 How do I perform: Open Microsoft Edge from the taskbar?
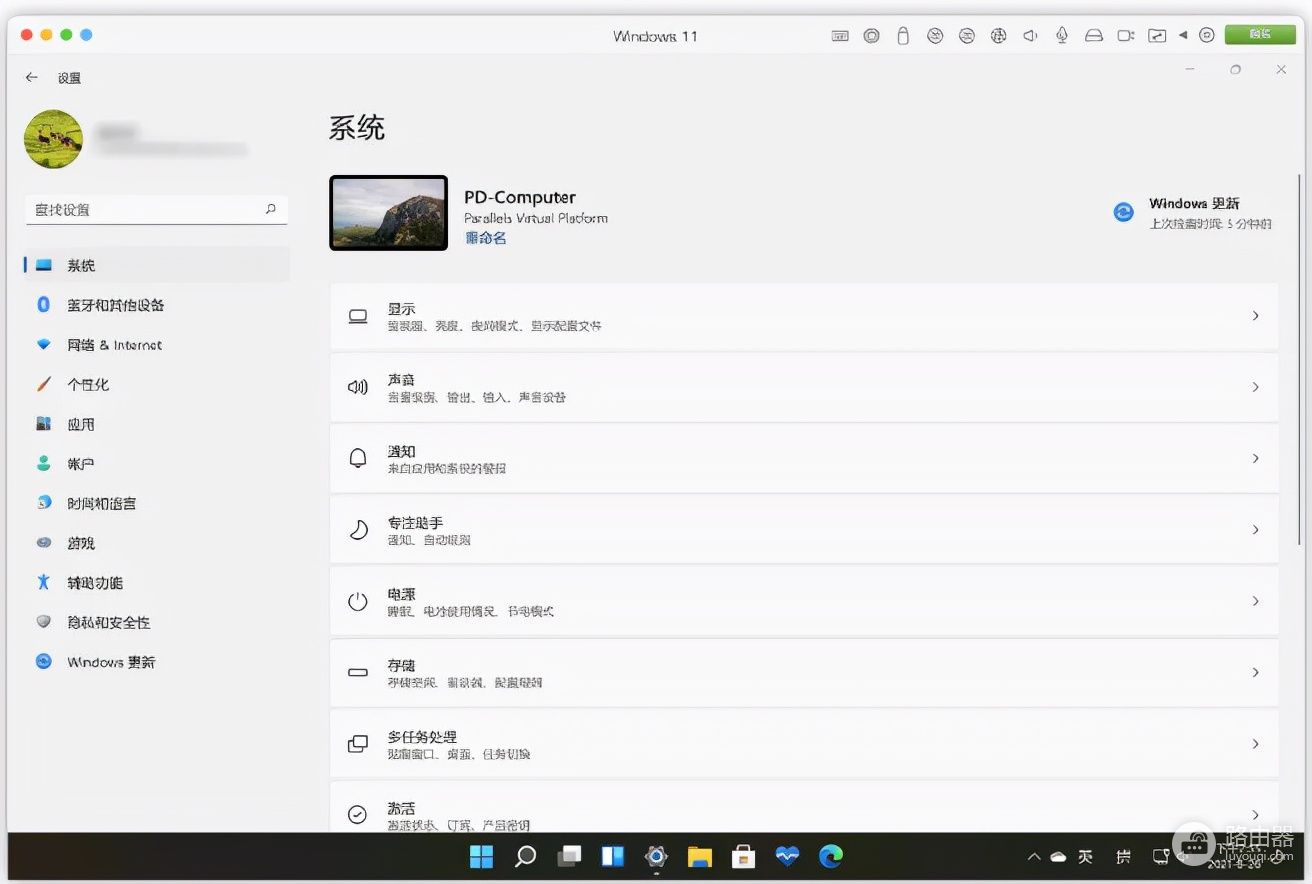click(830, 856)
